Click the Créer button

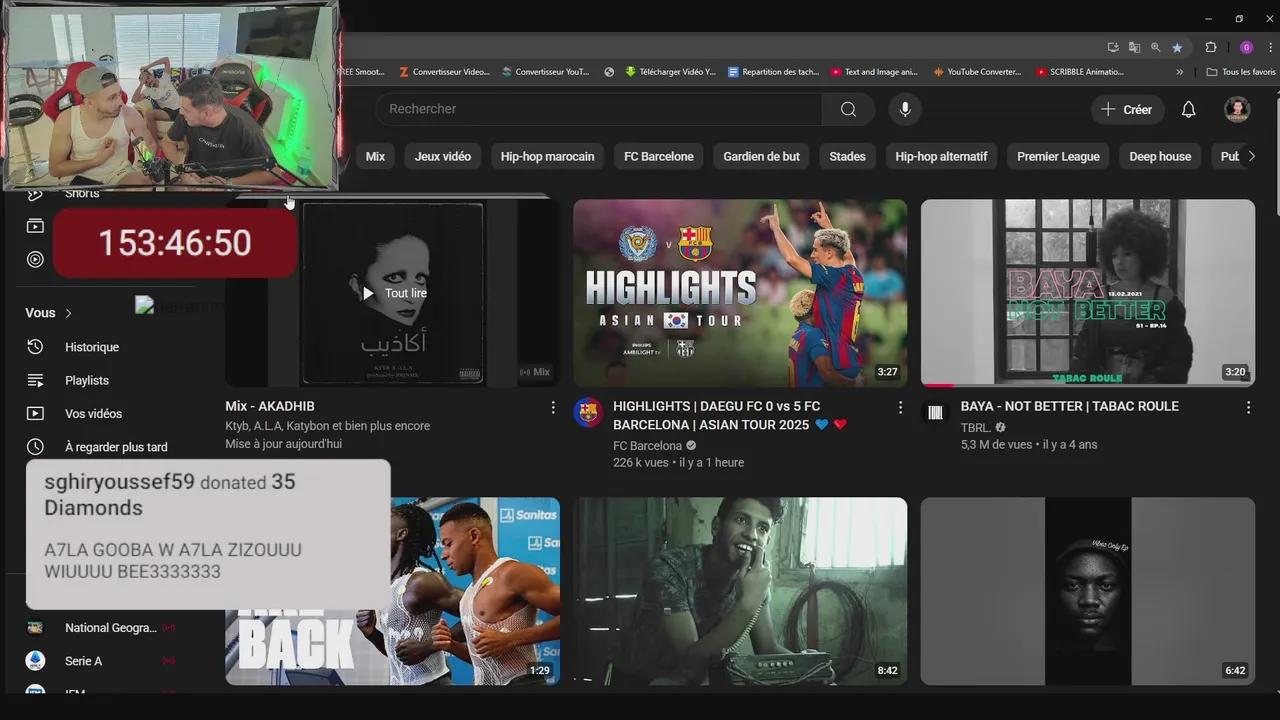point(1127,109)
